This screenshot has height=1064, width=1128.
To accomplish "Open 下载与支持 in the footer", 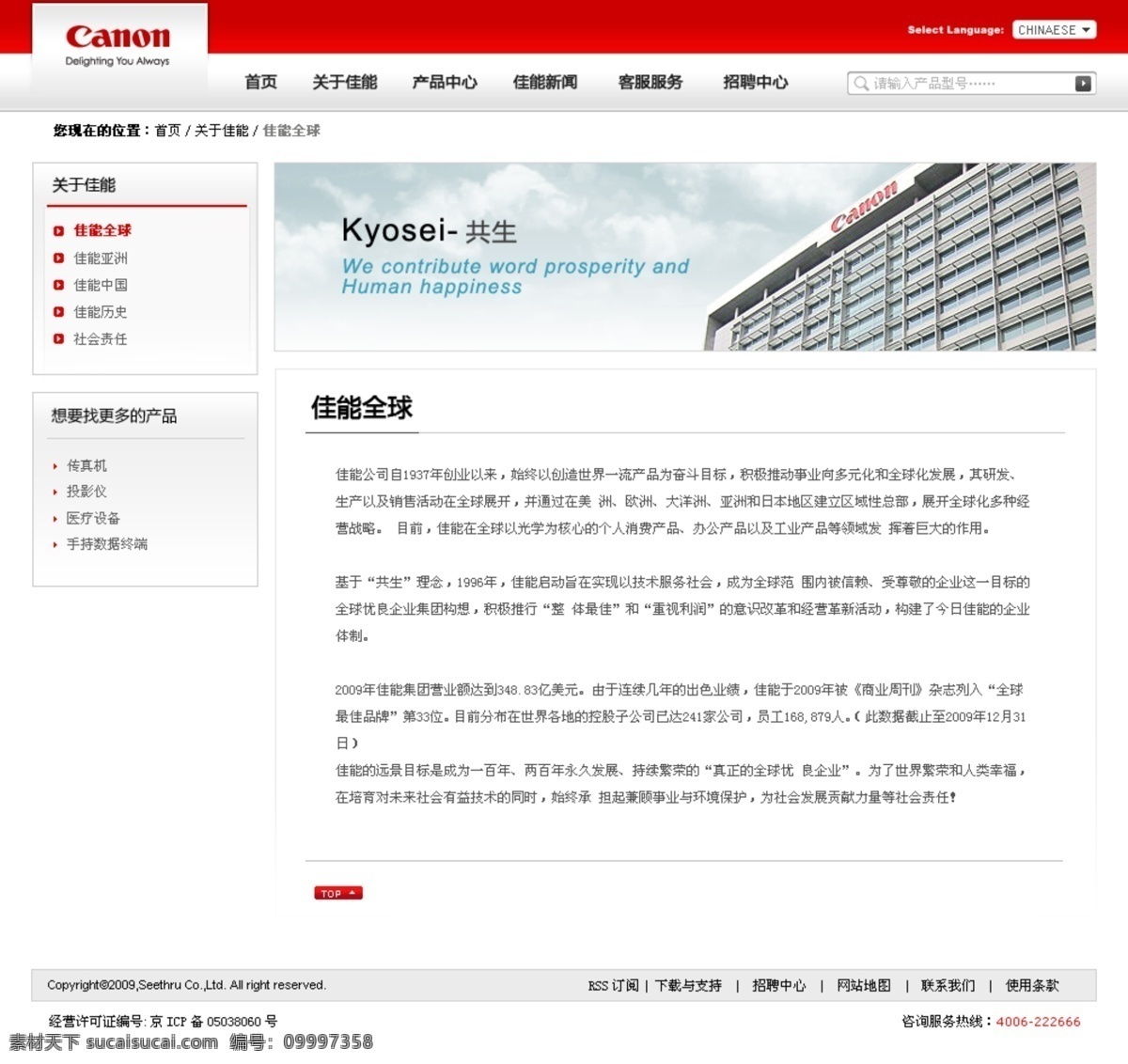I will pyautogui.click(x=688, y=985).
